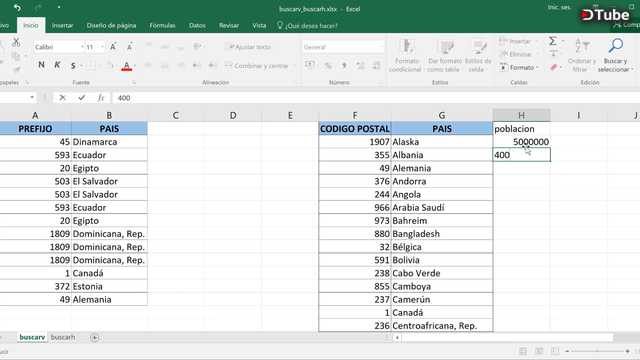Add a new sheet with plus
Screen dimensions: 640x360
click(94, 338)
